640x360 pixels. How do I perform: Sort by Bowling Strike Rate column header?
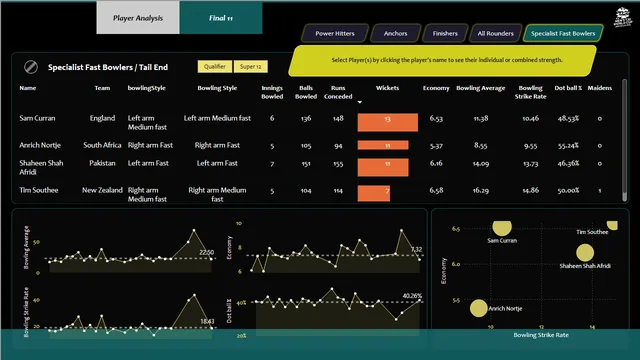530,92
